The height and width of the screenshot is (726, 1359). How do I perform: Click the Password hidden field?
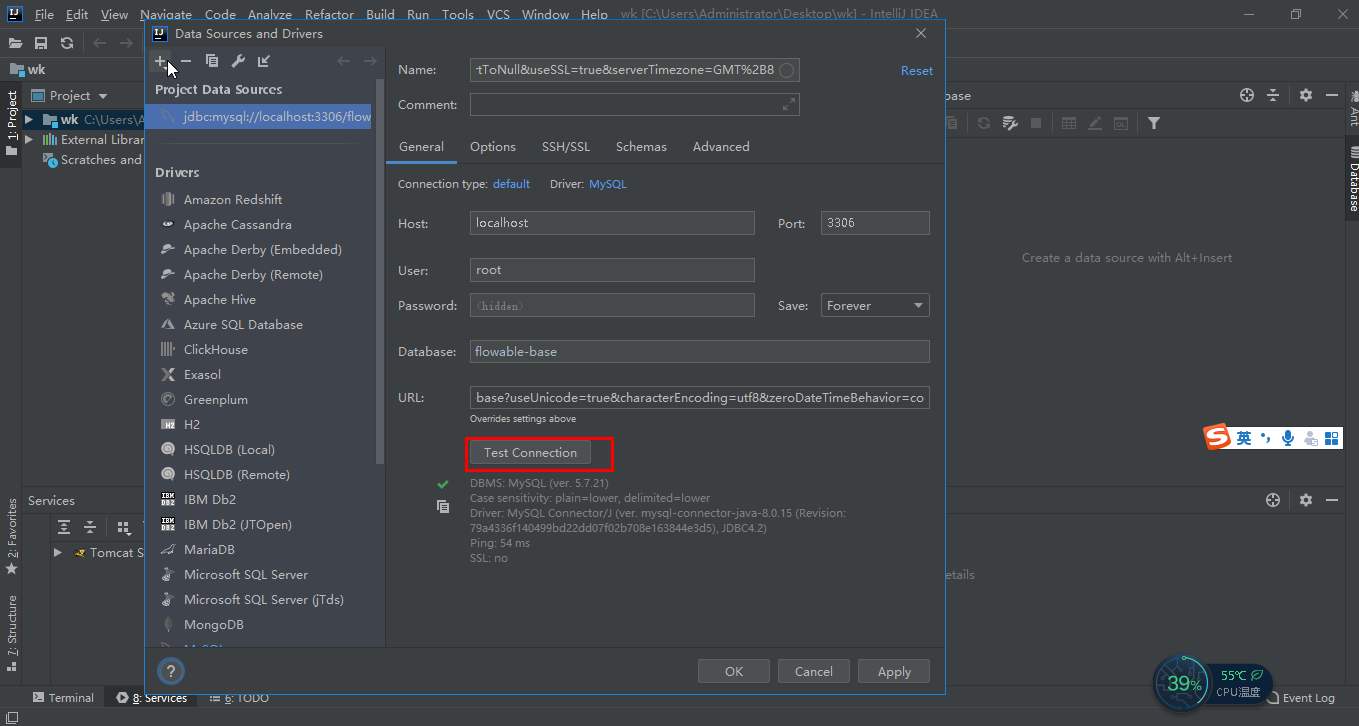click(x=612, y=306)
